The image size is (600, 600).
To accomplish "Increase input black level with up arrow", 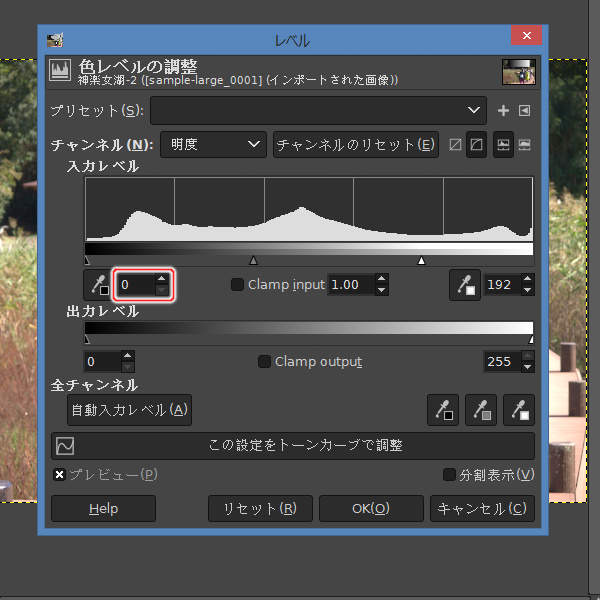I will (x=162, y=279).
